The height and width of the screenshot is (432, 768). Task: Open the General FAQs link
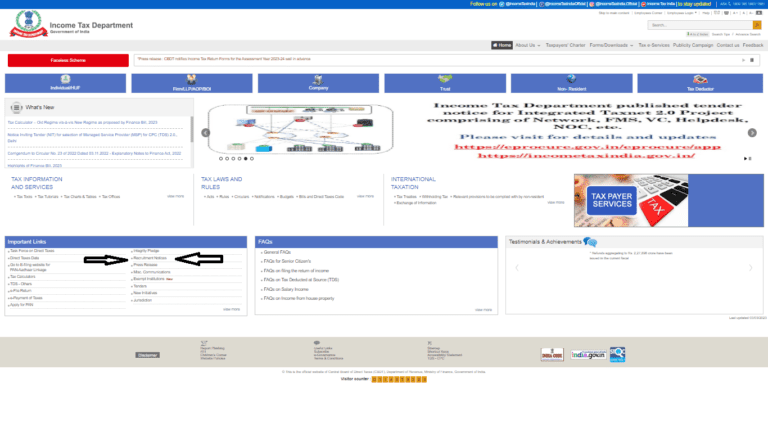click(x=277, y=252)
